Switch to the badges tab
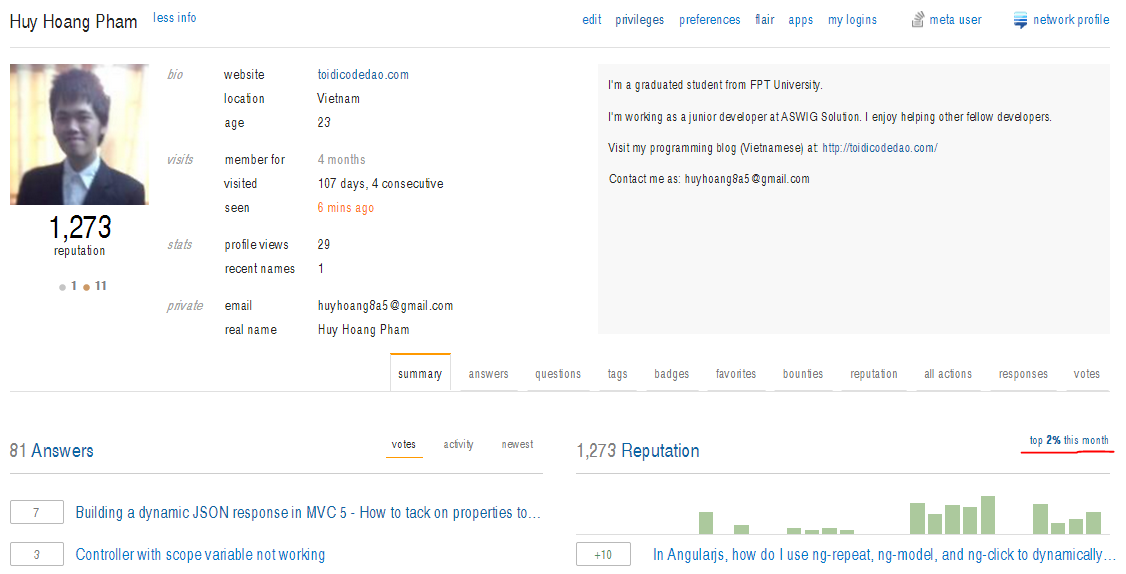The height and width of the screenshot is (574, 1126). click(671, 374)
